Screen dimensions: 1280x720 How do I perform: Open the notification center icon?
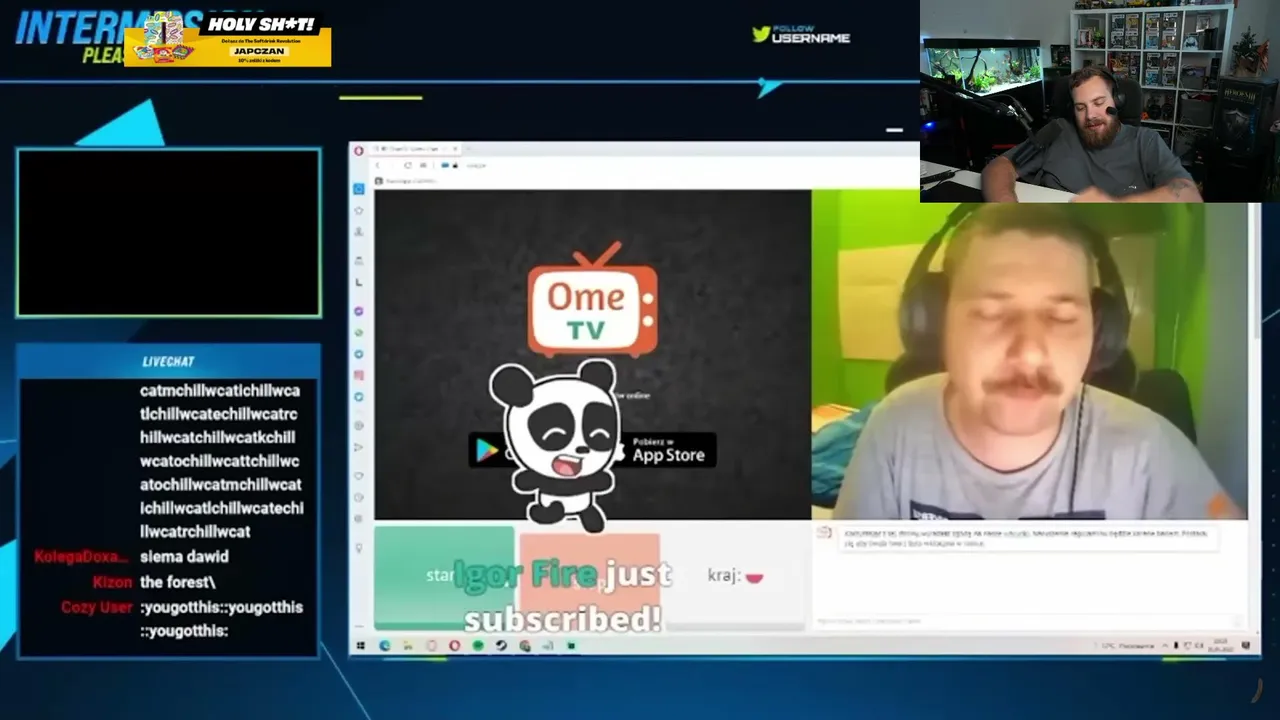1245,646
